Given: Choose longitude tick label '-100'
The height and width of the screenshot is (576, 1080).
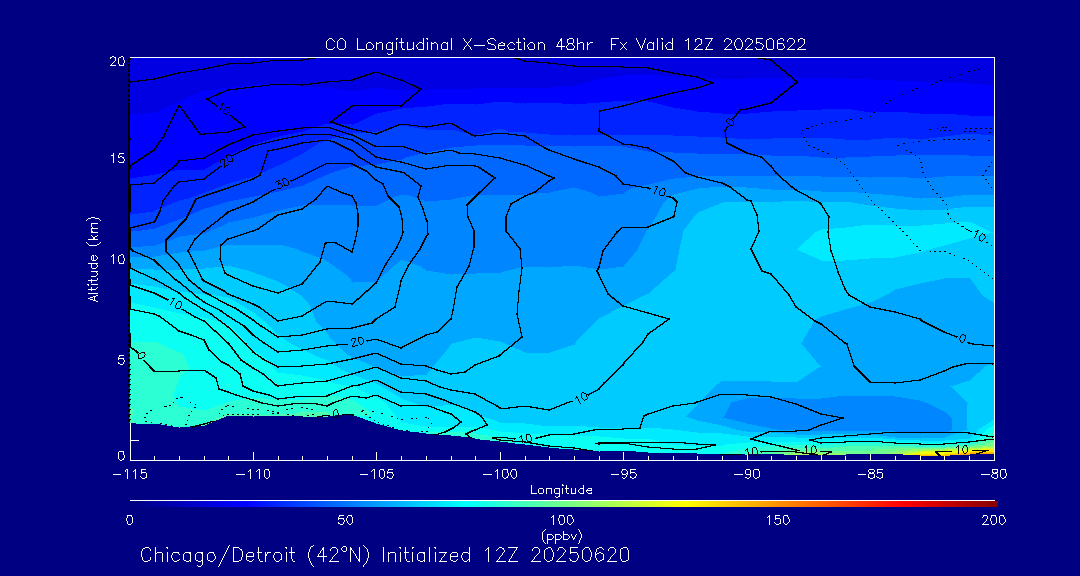Looking at the screenshot, I should 500,475.
